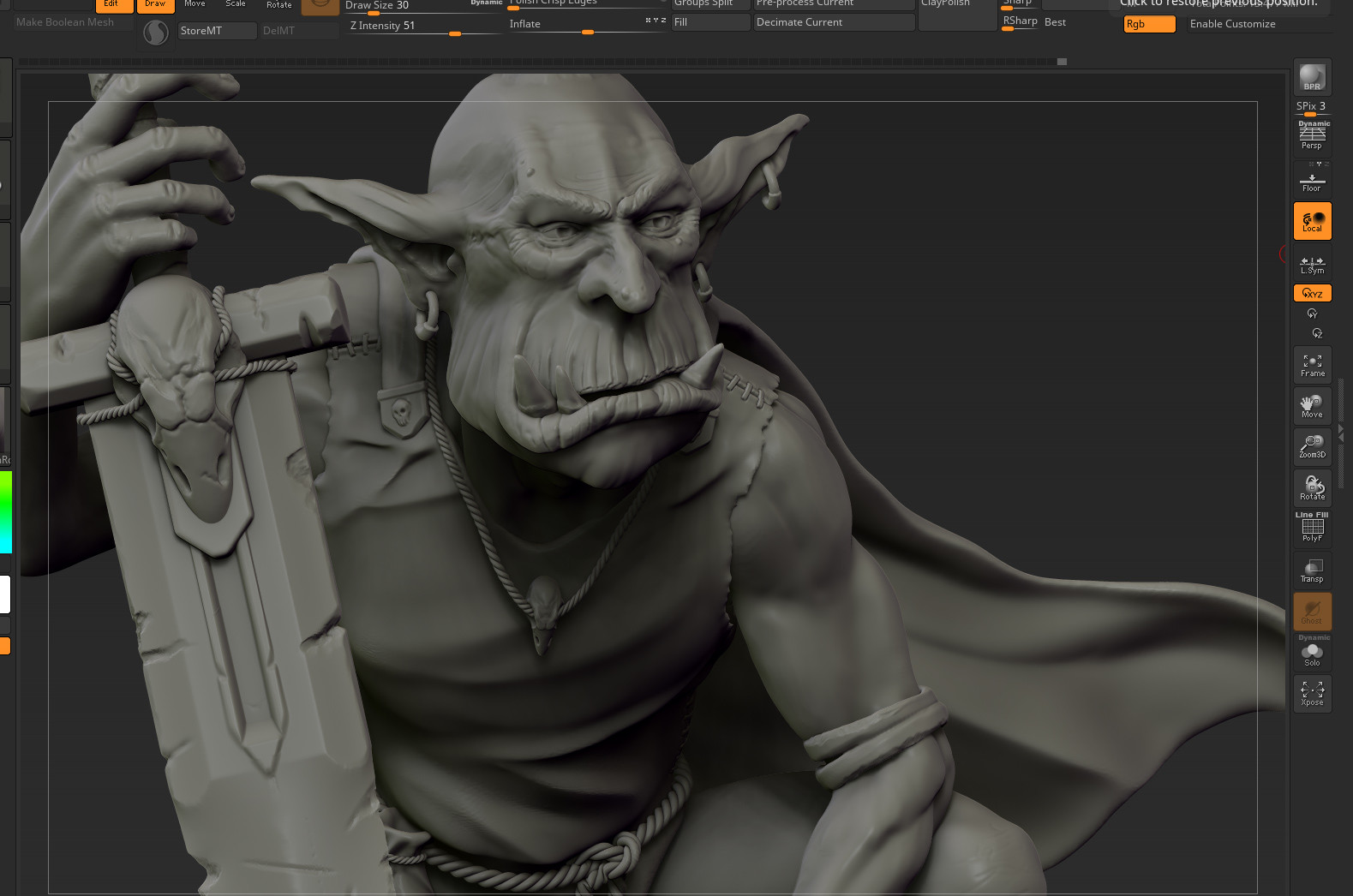The image size is (1353, 896).
Task: Adjust the Inflate slider
Action: pos(587,25)
